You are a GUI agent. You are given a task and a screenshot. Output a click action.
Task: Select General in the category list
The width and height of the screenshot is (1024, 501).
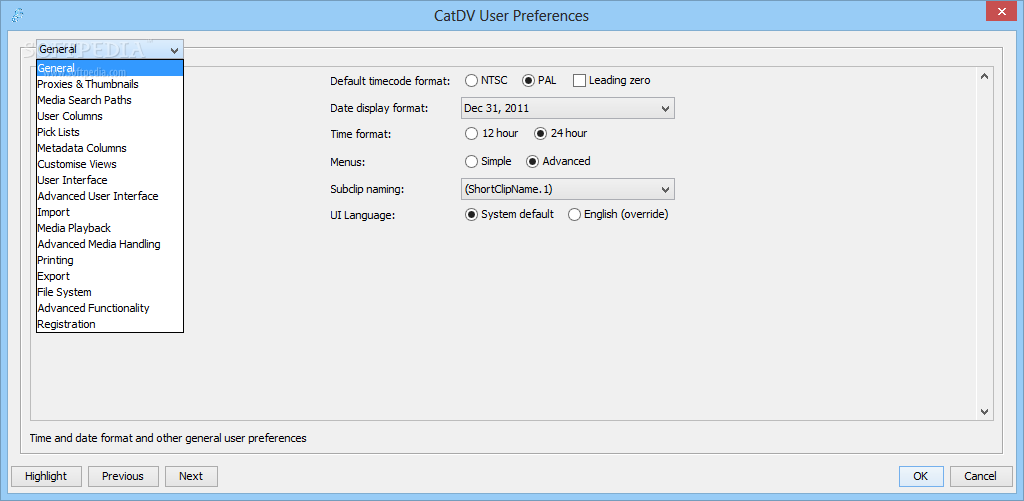[110, 68]
